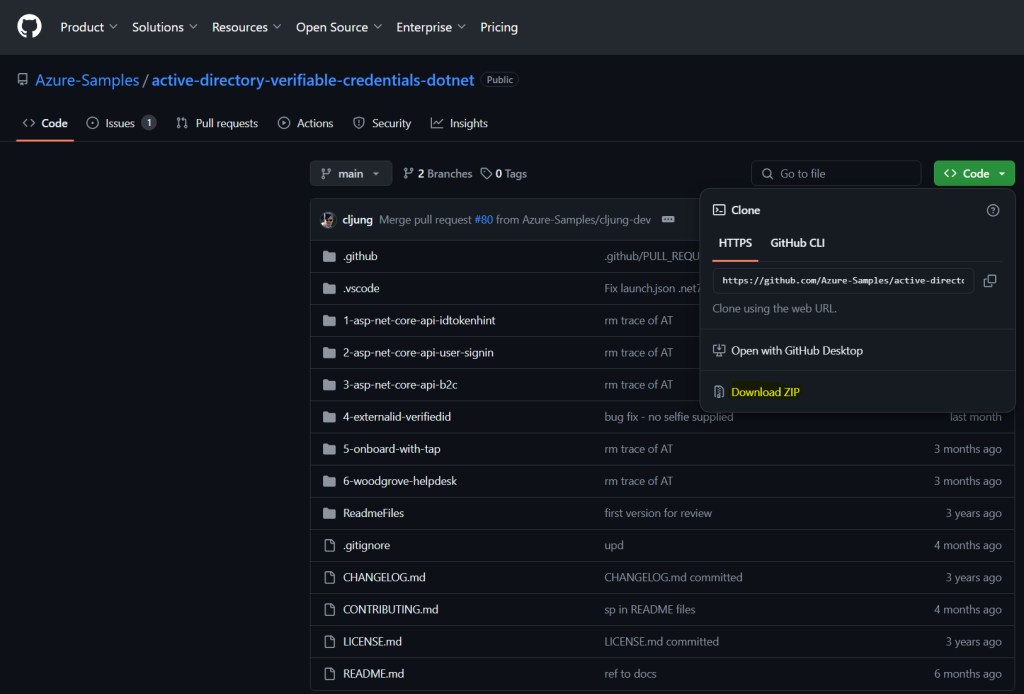The height and width of the screenshot is (694, 1024).
Task: Click the CHANGELOG.md file icon
Action: click(x=330, y=577)
